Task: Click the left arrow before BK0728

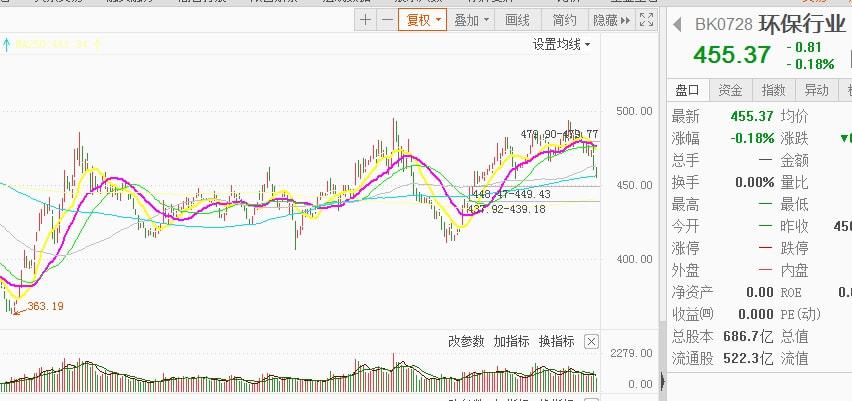Action: pyautogui.click(x=677, y=24)
